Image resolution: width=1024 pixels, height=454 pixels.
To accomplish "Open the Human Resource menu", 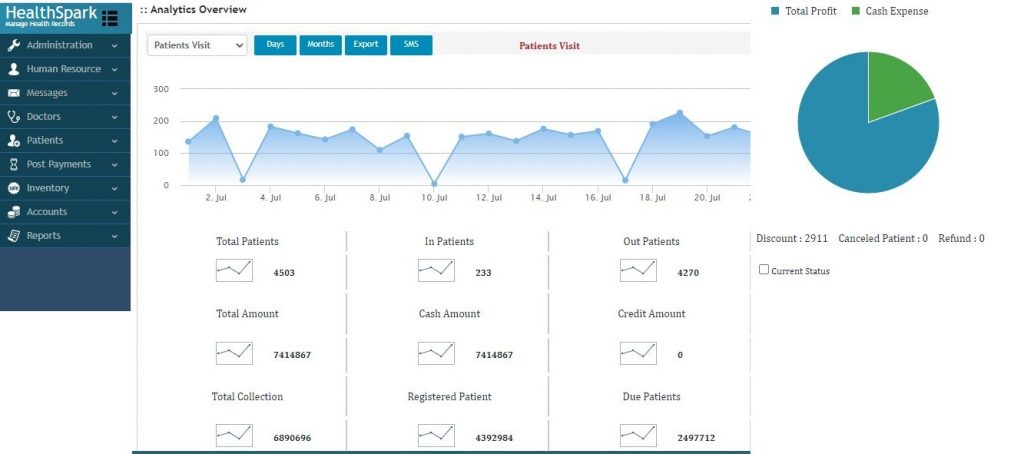I will [x=65, y=69].
